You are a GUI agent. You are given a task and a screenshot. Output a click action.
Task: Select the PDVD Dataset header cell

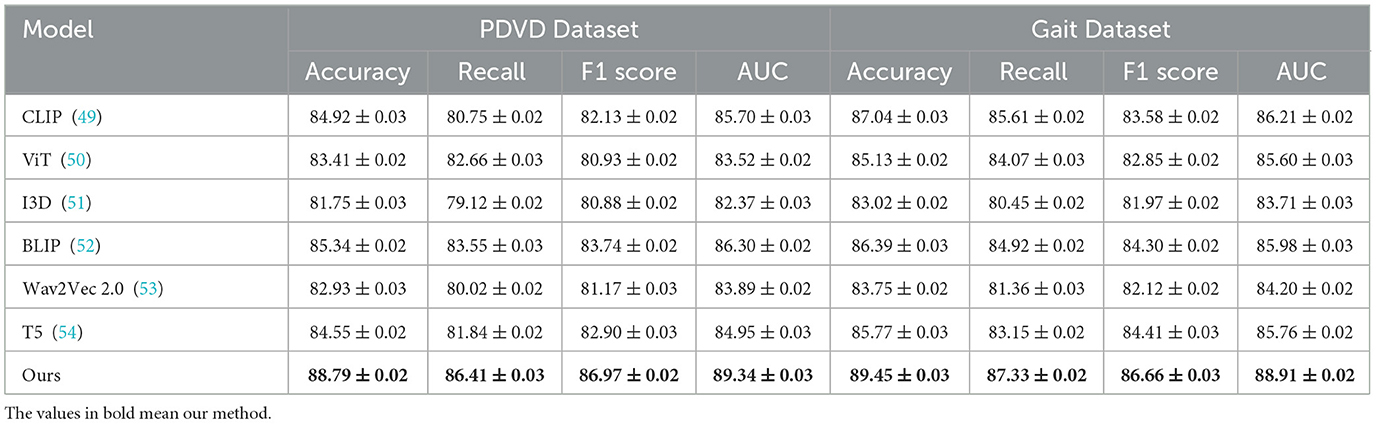coord(559,29)
